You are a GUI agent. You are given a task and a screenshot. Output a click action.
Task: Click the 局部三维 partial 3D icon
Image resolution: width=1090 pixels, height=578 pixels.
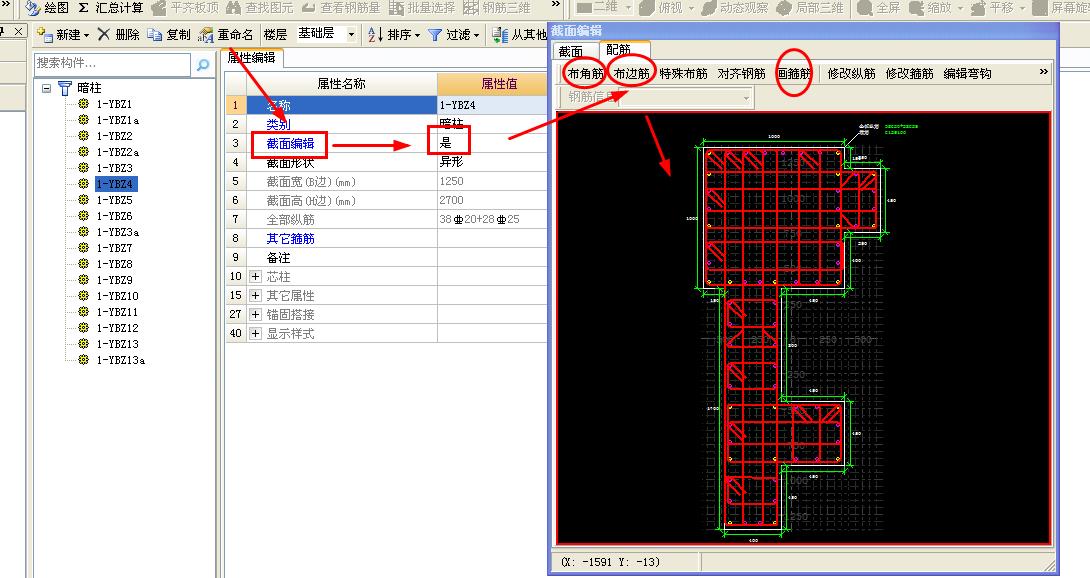coord(784,8)
